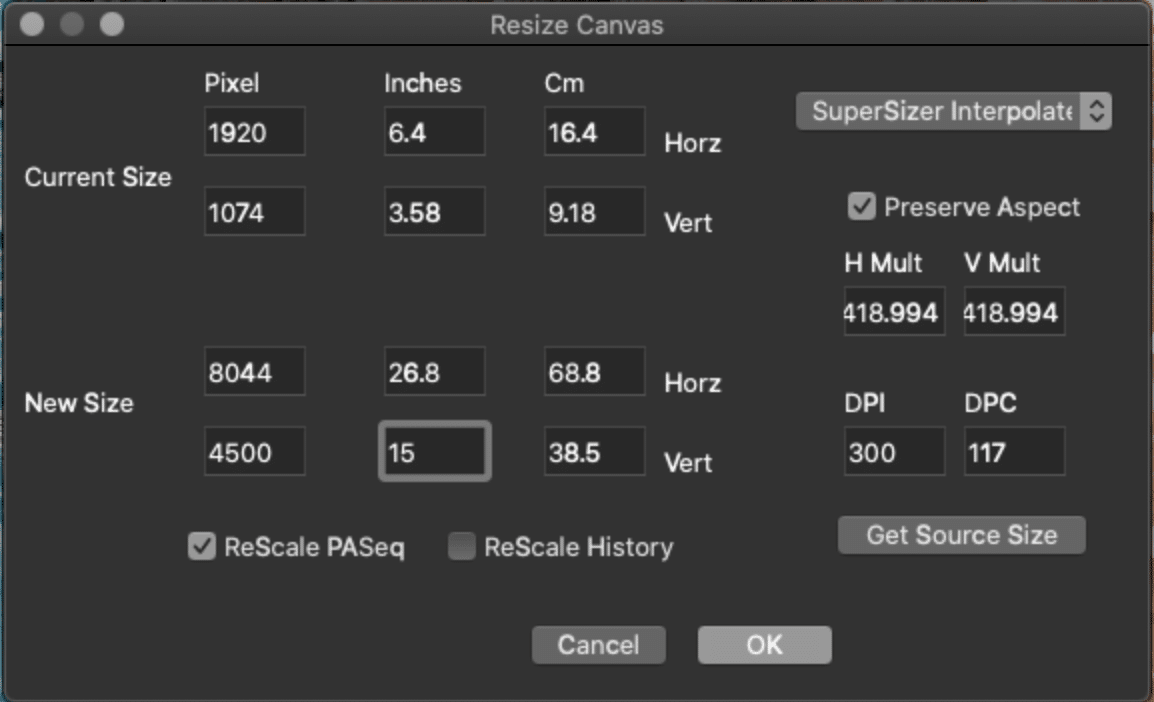Edit the DPI field showing 300
This screenshot has height=702, width=1154.
click(894, 451)
